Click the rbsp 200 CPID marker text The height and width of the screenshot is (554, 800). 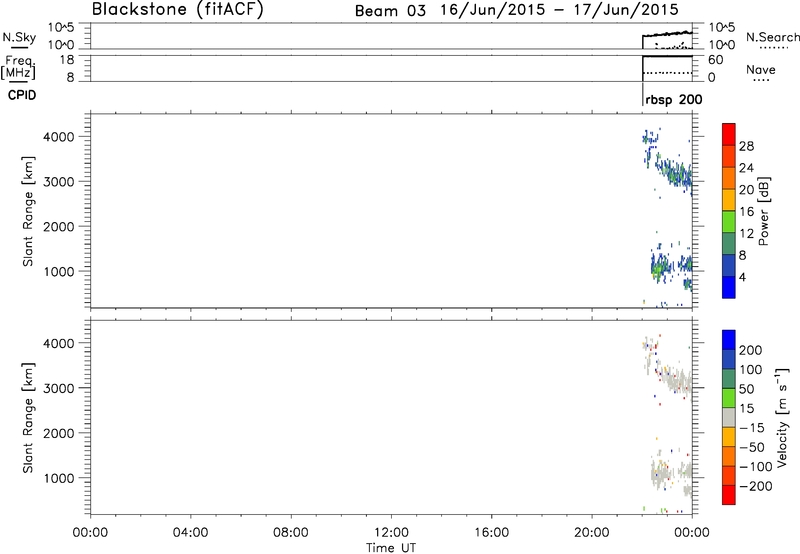click(673, 100)
